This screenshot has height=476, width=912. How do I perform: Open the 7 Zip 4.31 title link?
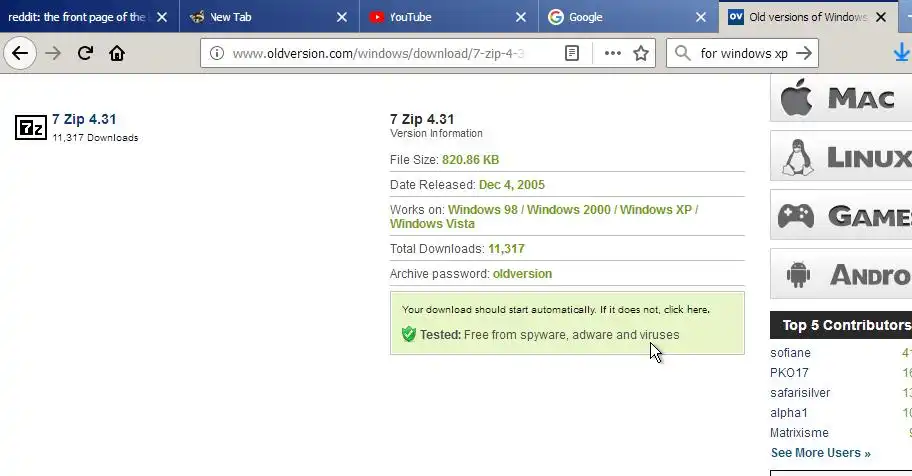point(84,119)
